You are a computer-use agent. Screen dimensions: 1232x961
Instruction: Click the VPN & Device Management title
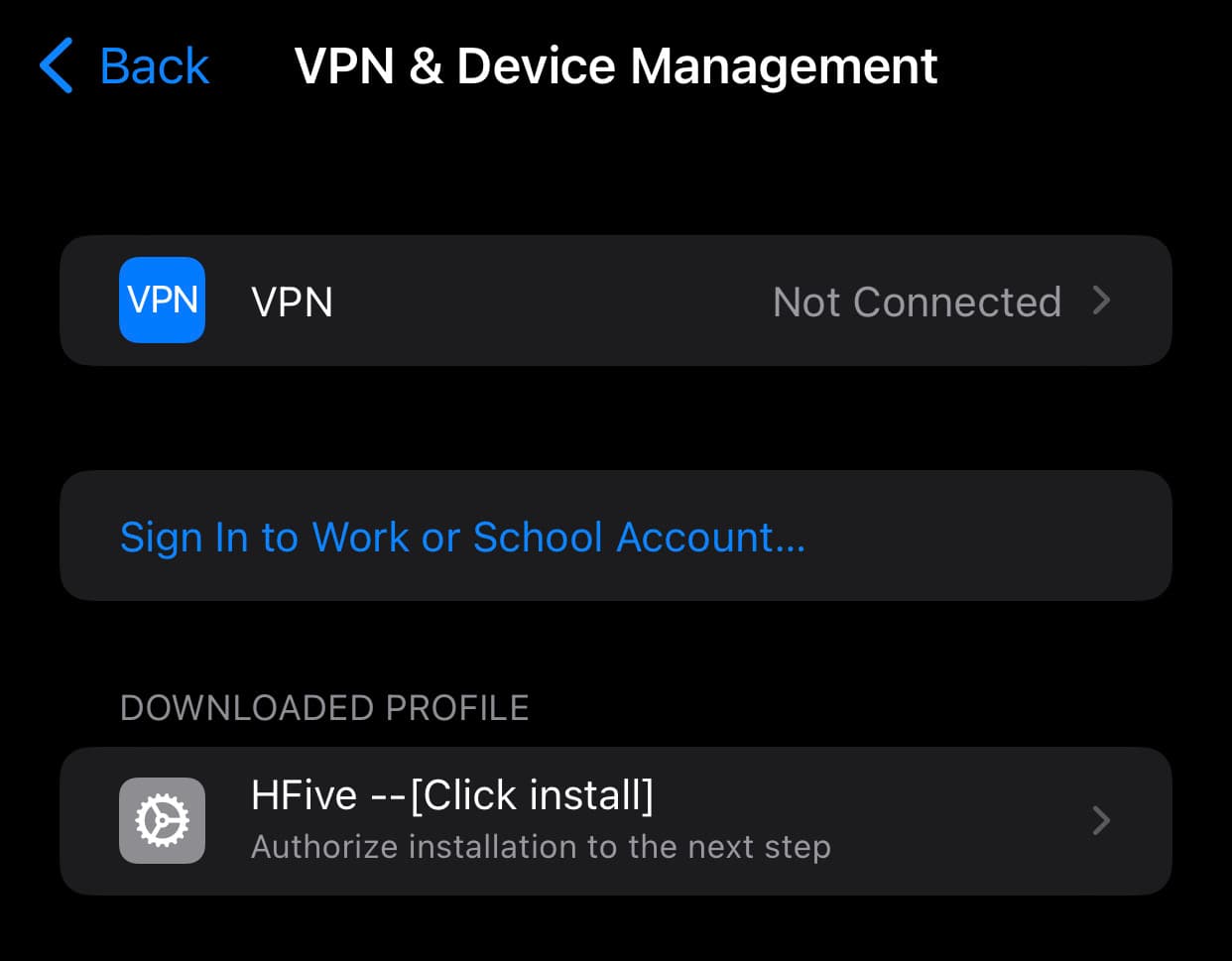click(x=615, y=66)
